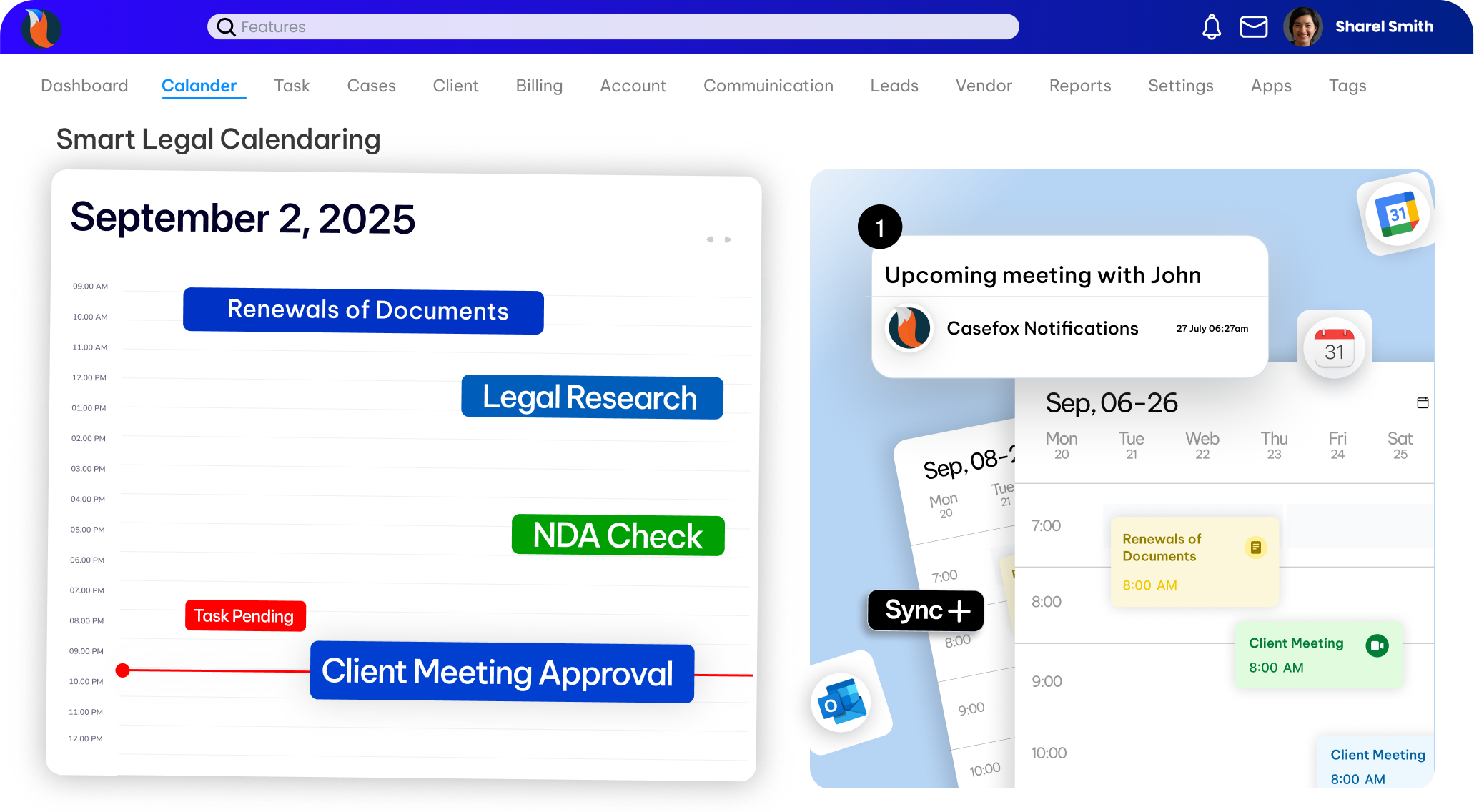This screenshot has width=1474, height=812.
Task: Open the small calendar picker beside Sep, 06-26
Action: pos(1423,403)
